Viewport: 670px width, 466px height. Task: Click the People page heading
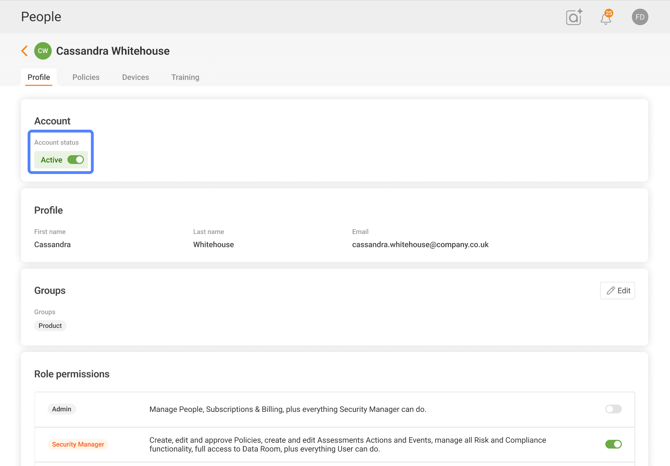(x=41, y=17)
